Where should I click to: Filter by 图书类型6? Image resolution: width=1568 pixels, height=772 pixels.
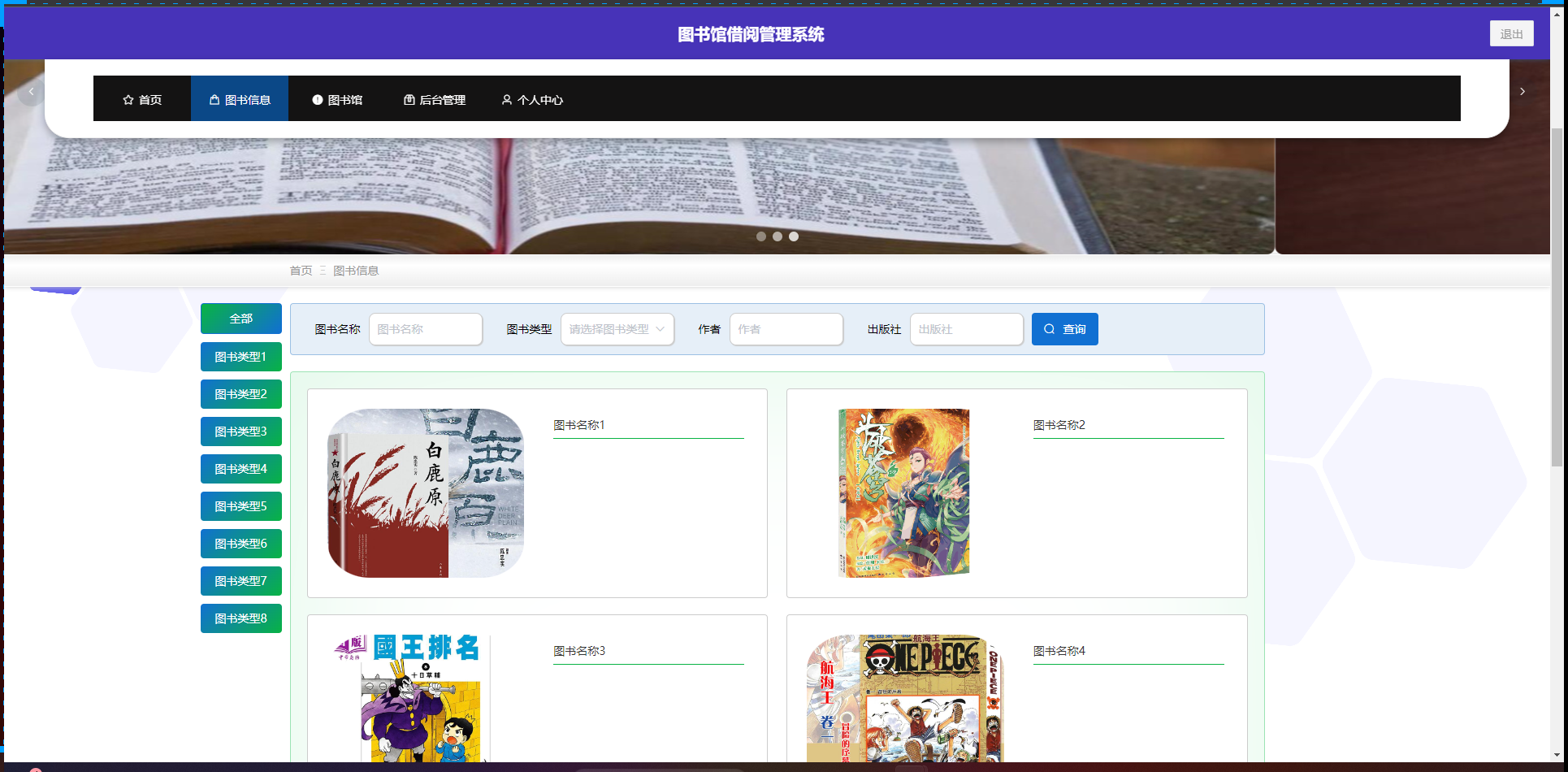coord(241,544)
